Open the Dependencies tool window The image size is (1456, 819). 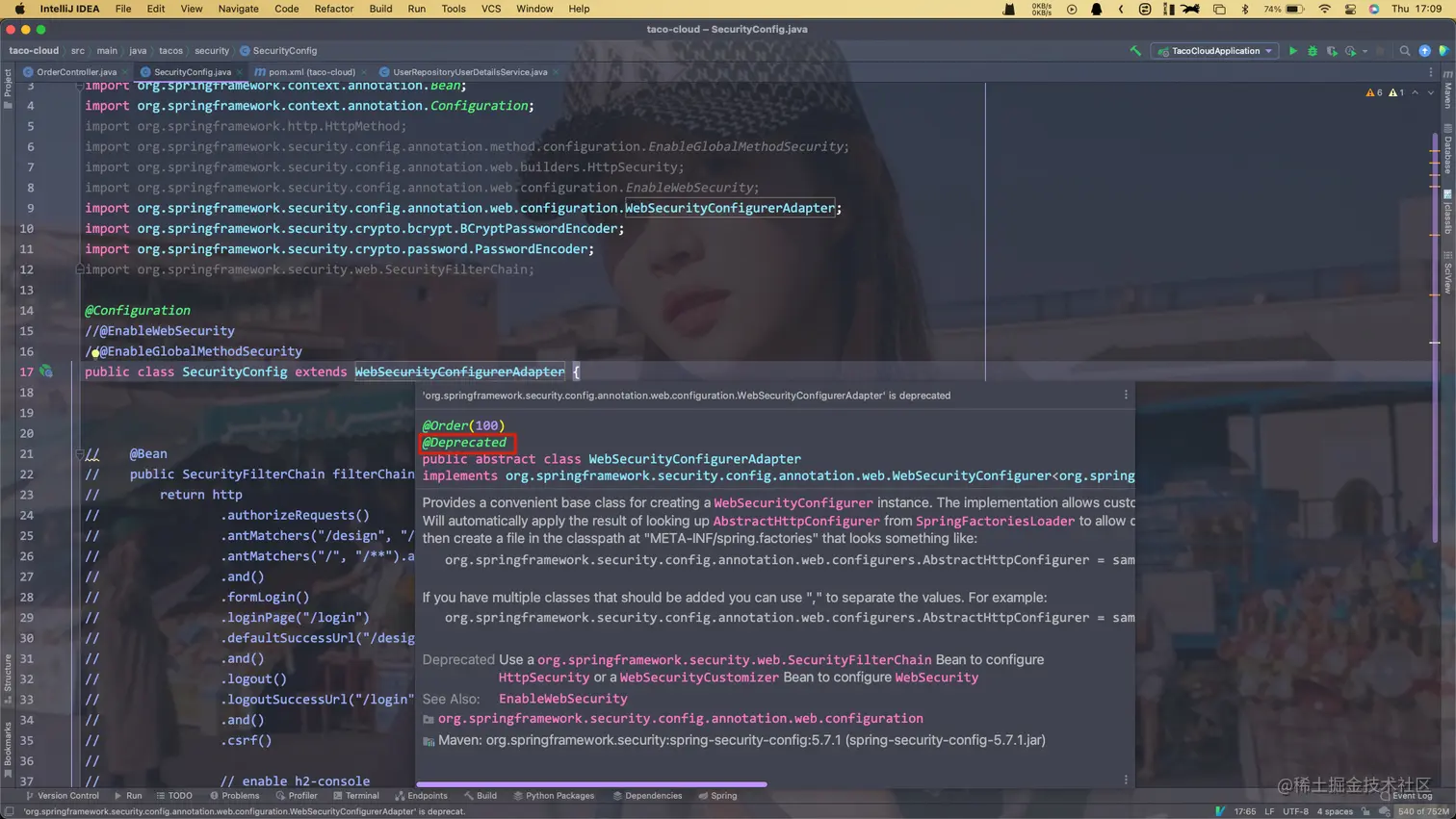tap(646, 796)
